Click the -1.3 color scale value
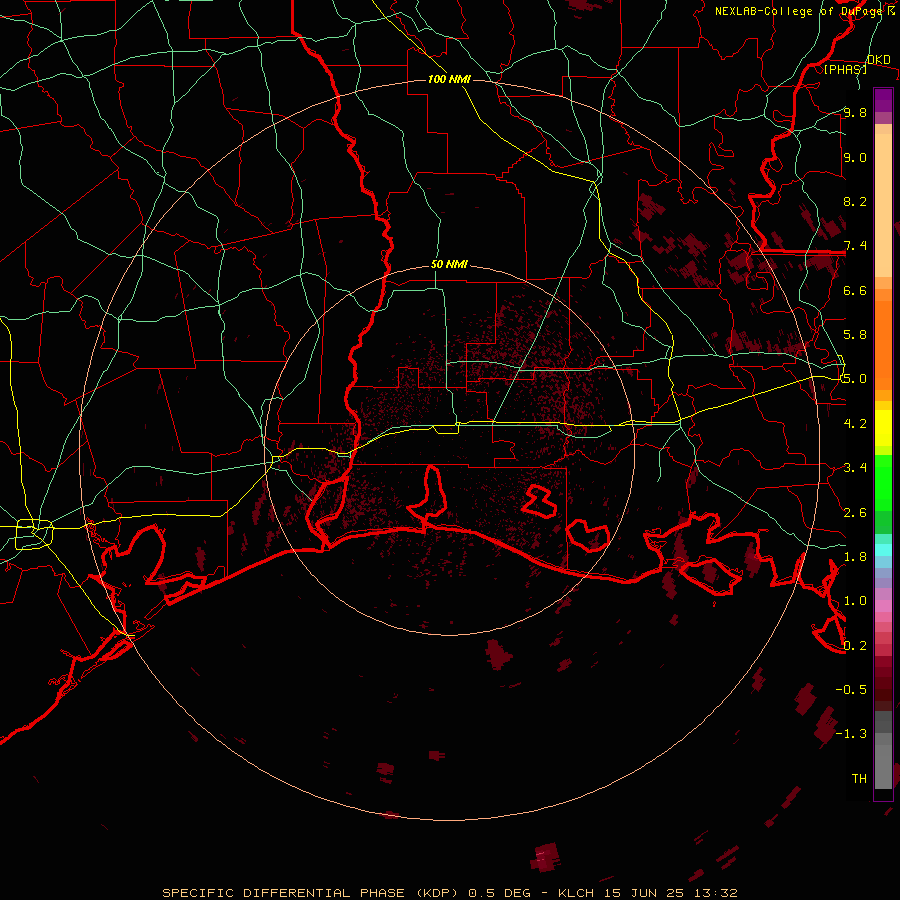This screenshot has width=900, height=900. coord(851,734)
